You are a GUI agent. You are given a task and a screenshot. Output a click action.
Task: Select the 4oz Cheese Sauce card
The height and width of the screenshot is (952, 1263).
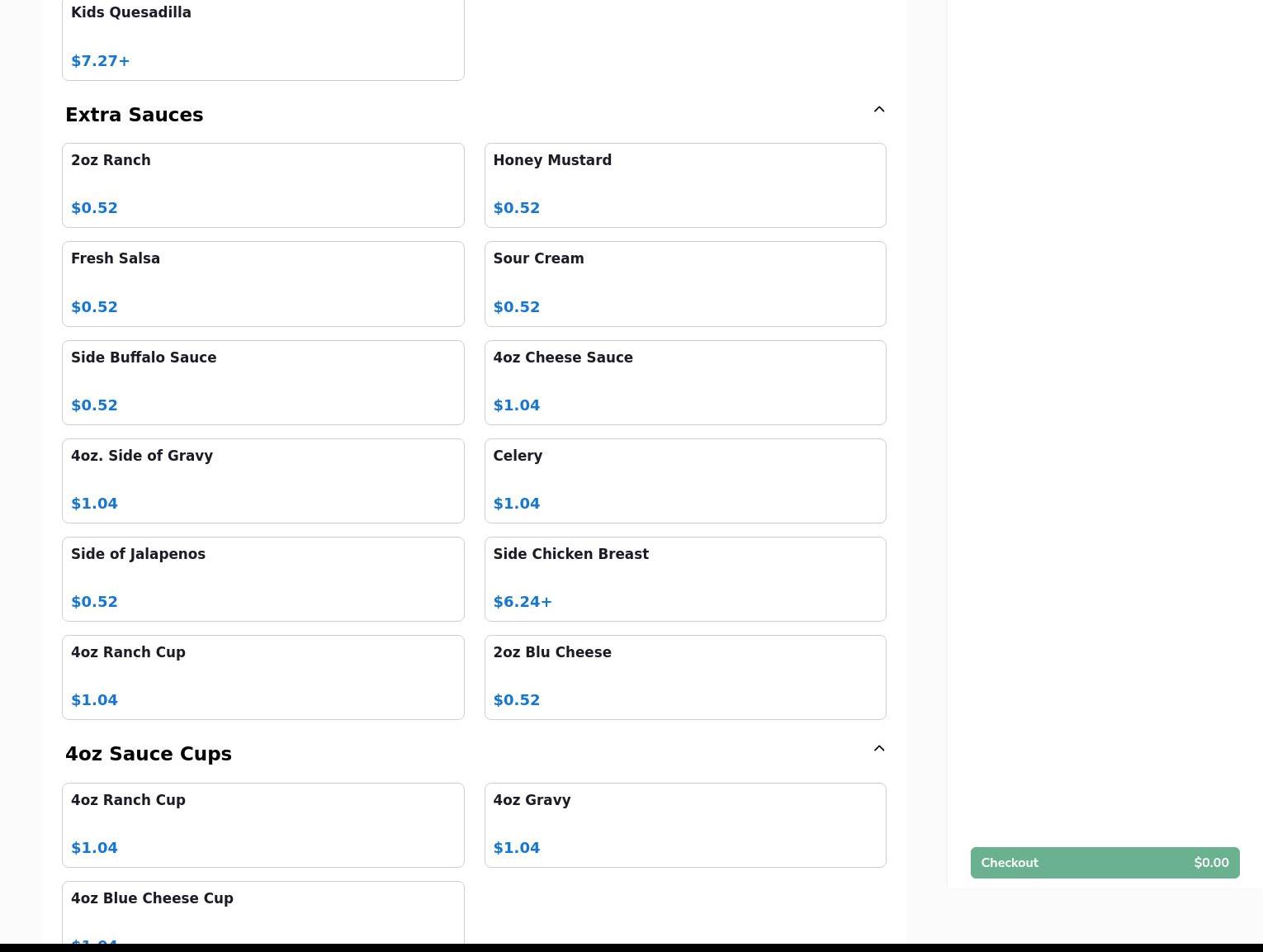(x=684, y=382)
